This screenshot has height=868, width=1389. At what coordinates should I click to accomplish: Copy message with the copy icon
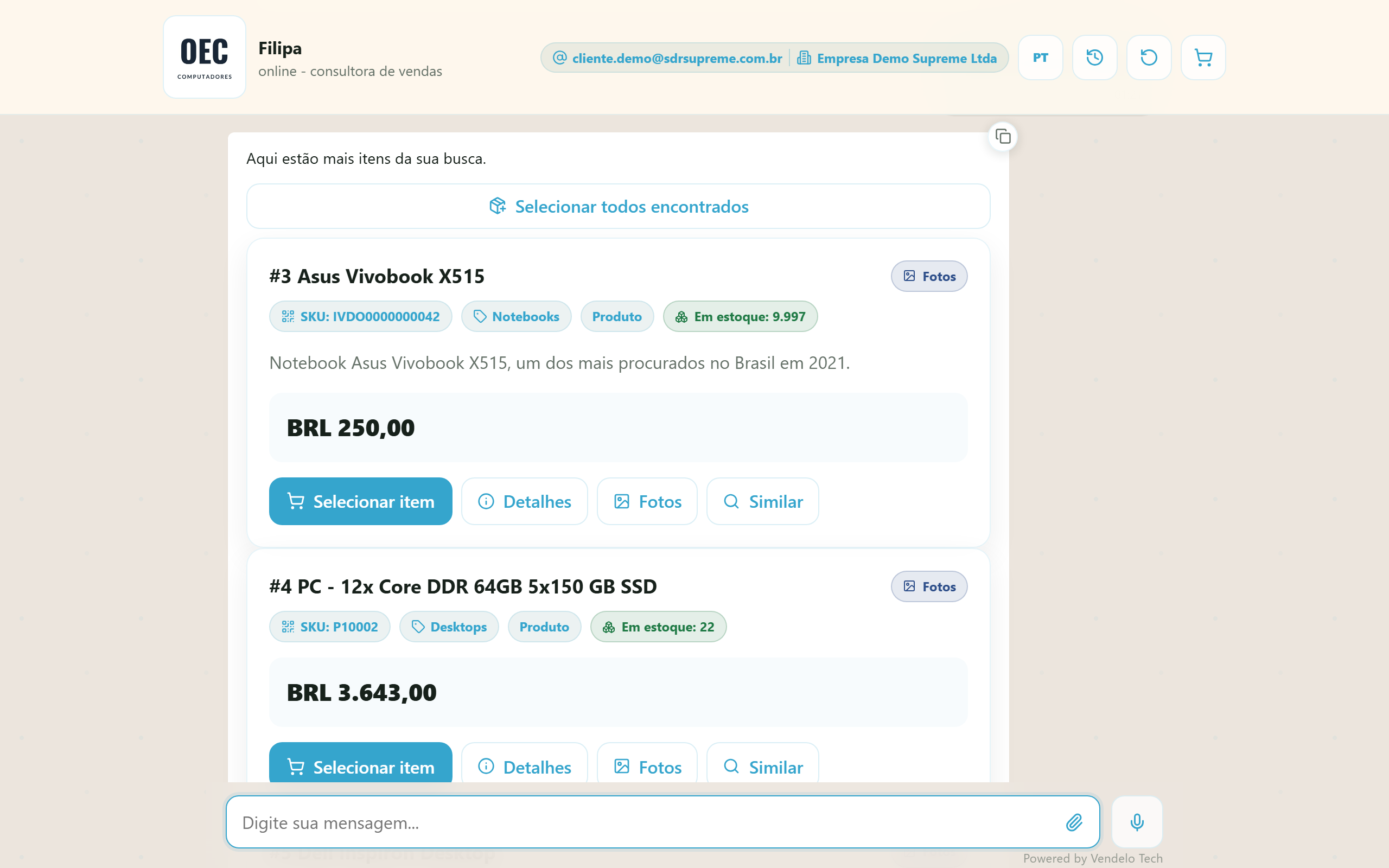click(1003, 137)
